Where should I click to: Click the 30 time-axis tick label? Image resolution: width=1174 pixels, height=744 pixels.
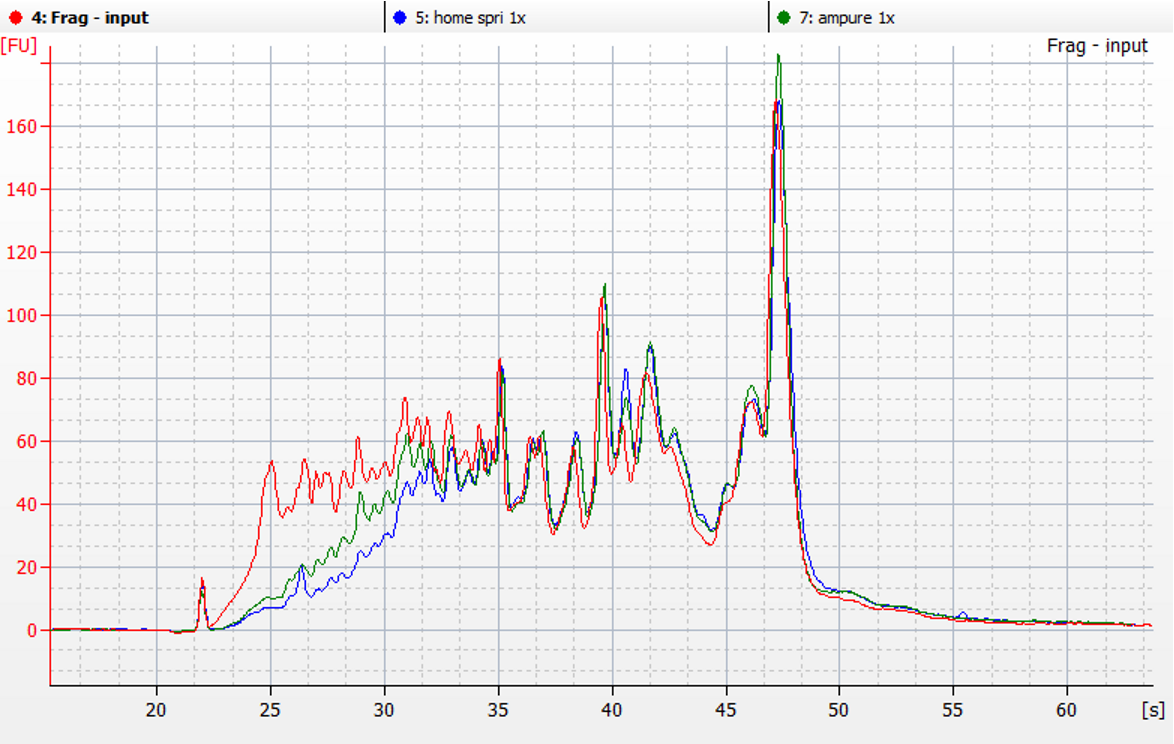pyautogui.click(x=384, y=710)
